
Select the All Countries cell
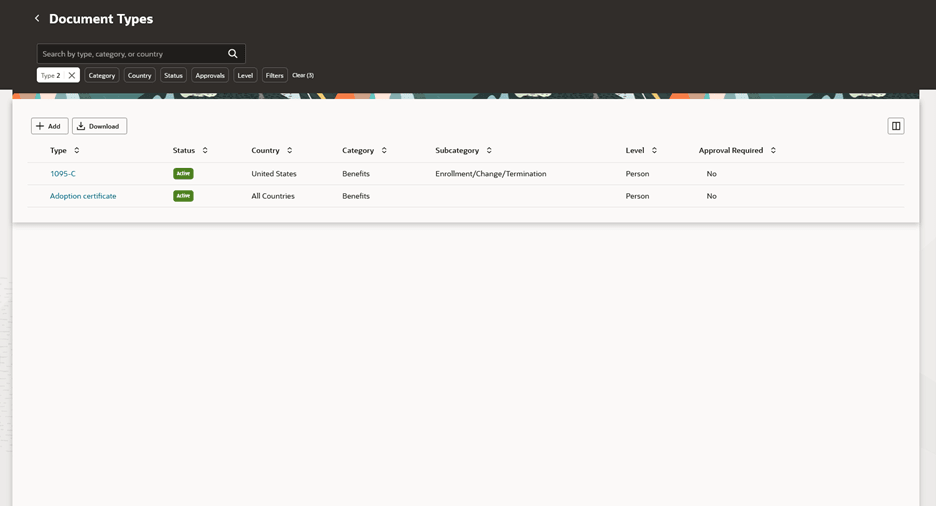[273, 196]
